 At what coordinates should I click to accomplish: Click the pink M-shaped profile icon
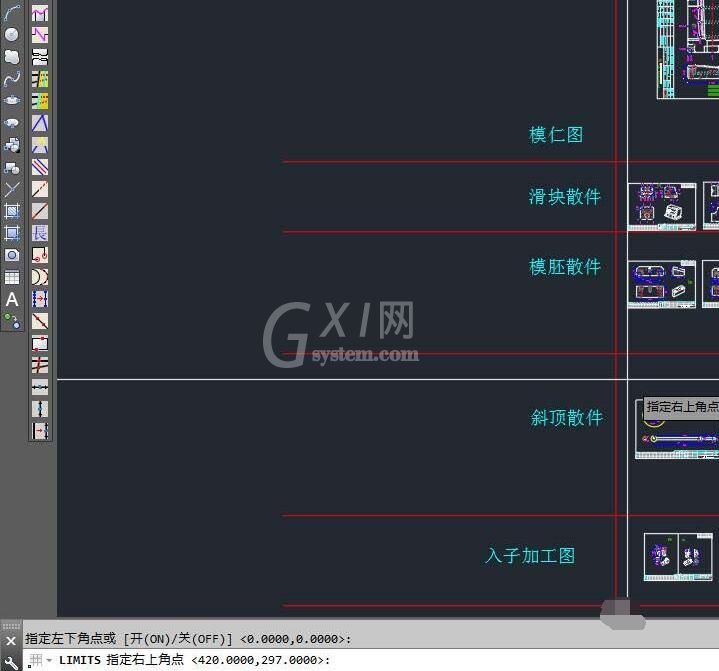coord(40,13)
